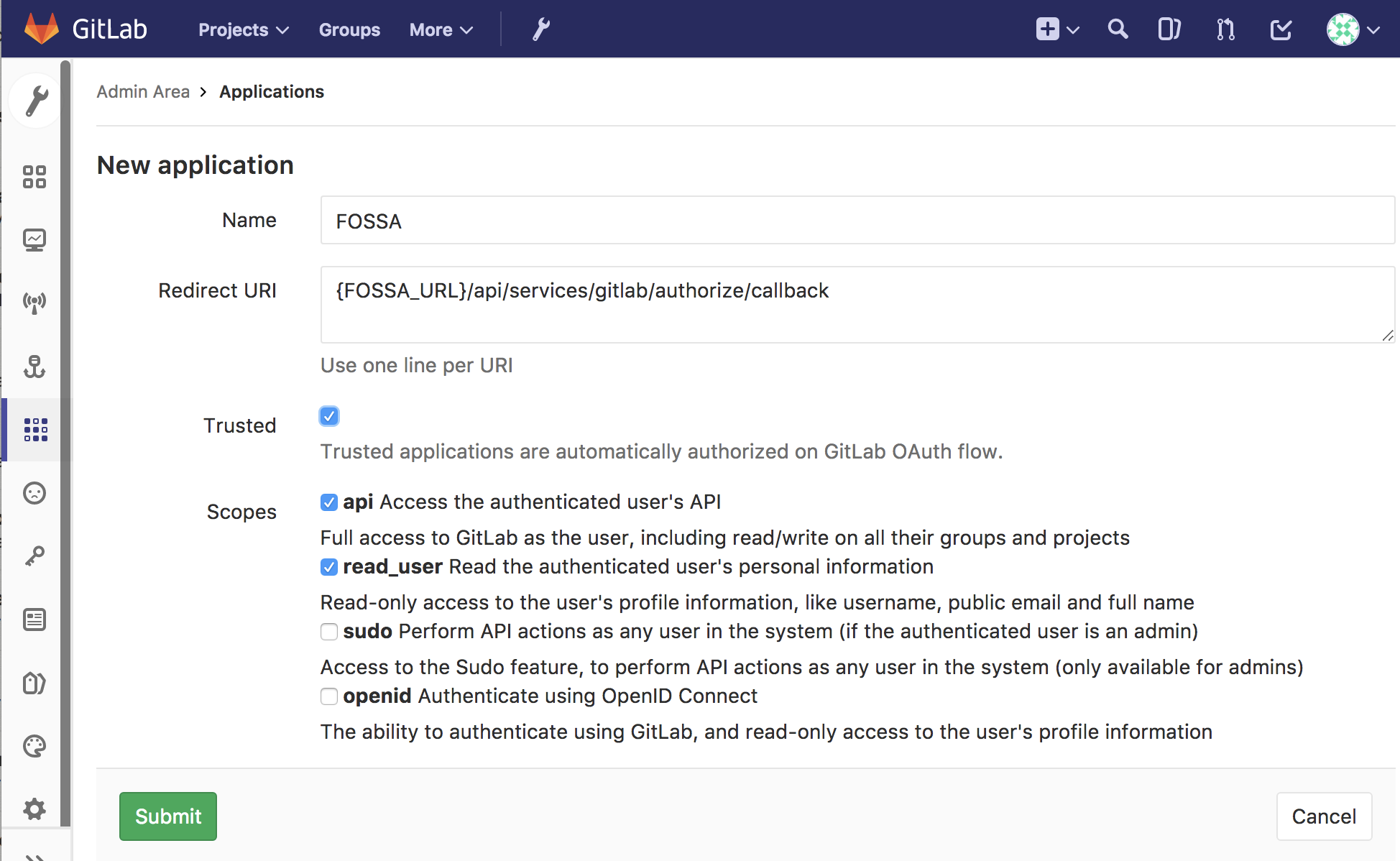Click the merge requests icon in toolbar

pyautogui.click(x=1224, y=28)
